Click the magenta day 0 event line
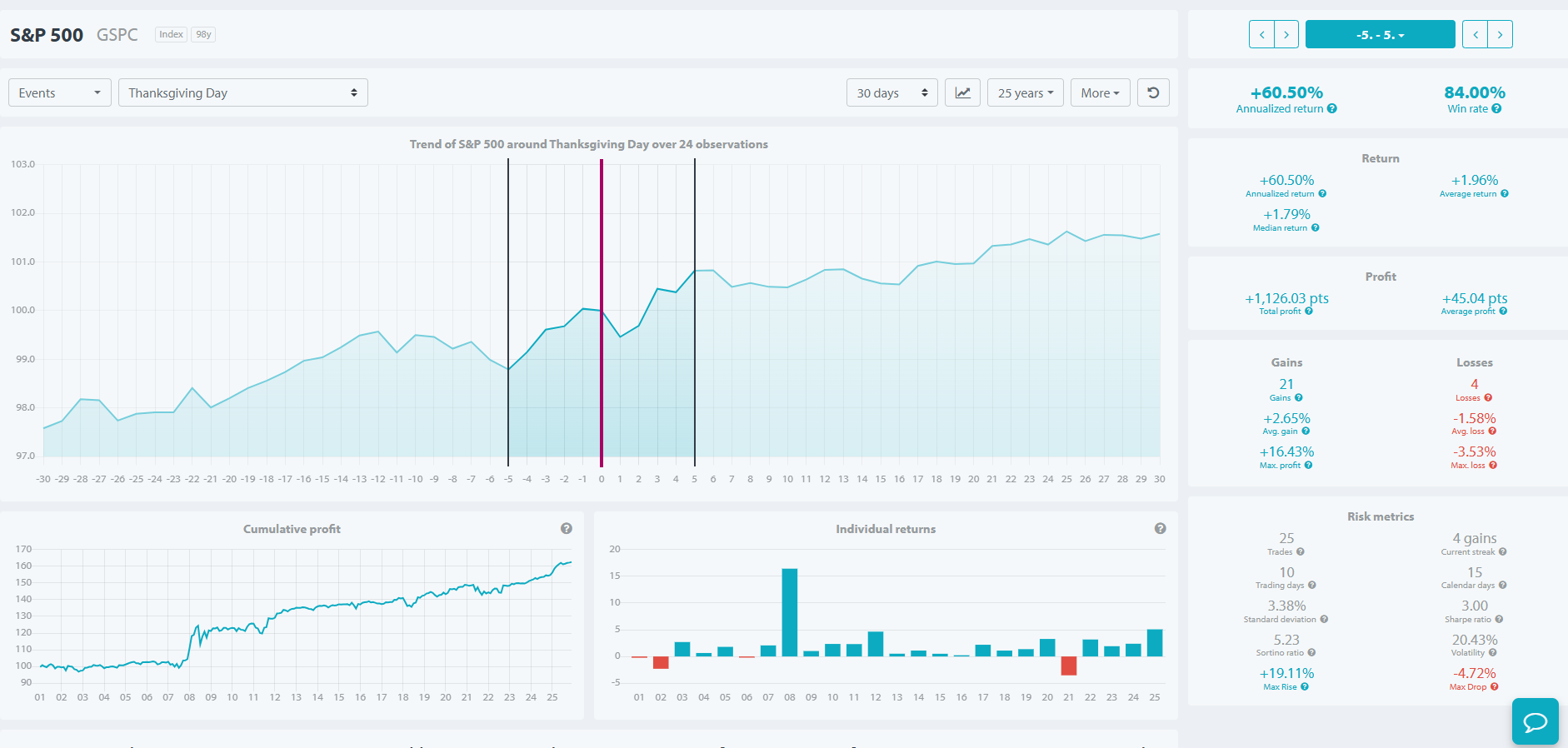 [x=602, y=312]
